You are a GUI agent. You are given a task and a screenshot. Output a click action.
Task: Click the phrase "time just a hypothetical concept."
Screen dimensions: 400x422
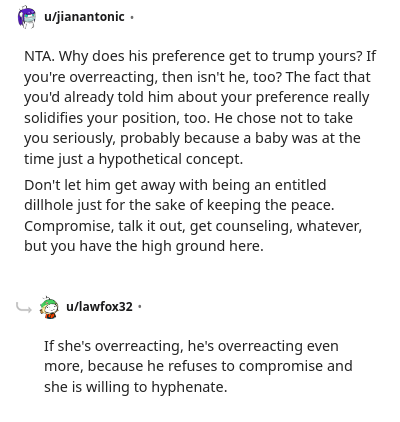tap(134, 159)
